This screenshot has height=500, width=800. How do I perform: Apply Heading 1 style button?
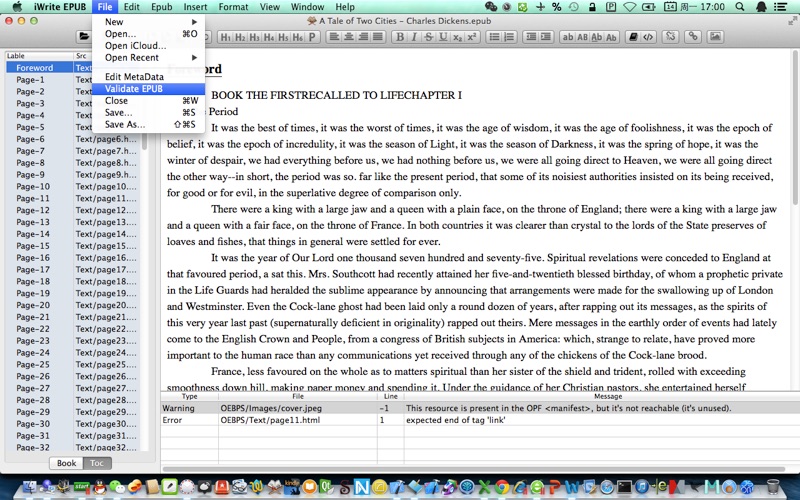click(x=226, y=37)
